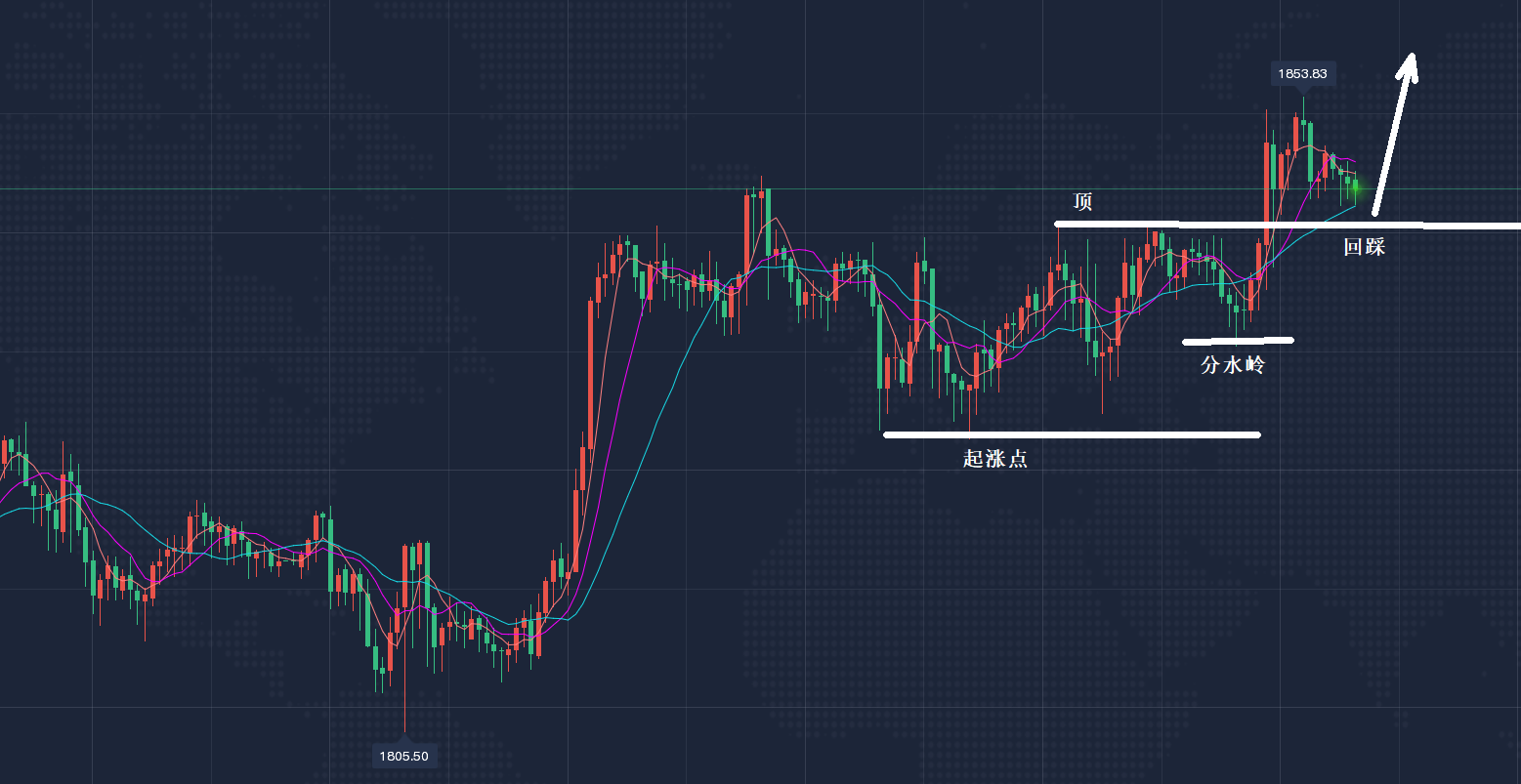Select the "回踩" annotation label
This screenshot has height=784, width=1521.
click(x=1364, y=247)
